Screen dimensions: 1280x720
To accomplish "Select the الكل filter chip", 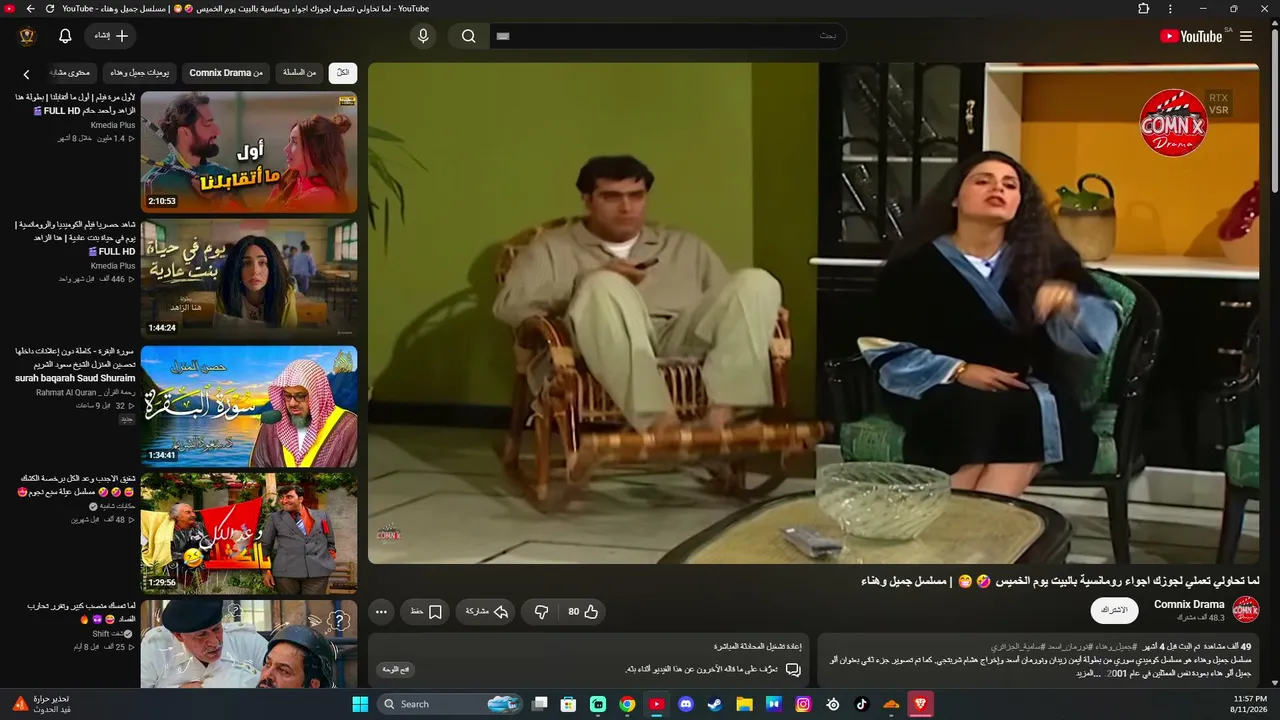I will [343, 72].
